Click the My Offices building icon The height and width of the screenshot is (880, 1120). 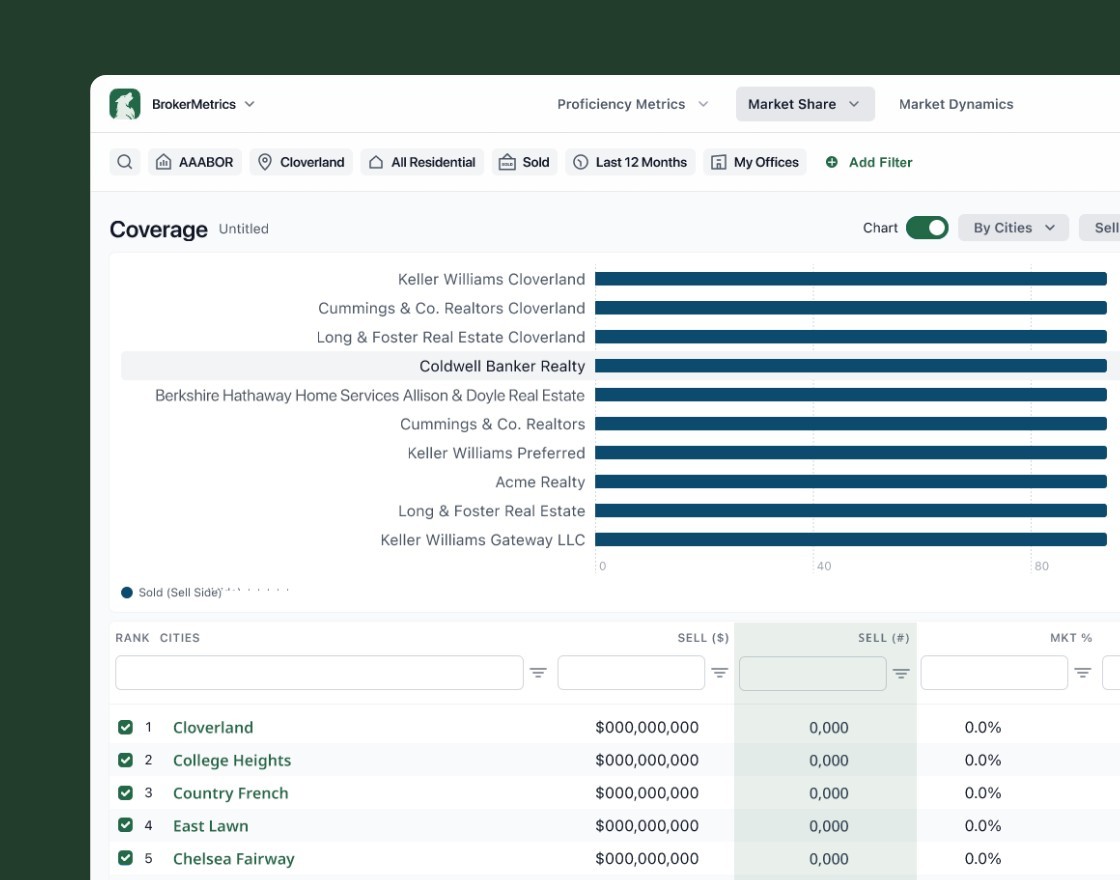[x=719, y=162]
